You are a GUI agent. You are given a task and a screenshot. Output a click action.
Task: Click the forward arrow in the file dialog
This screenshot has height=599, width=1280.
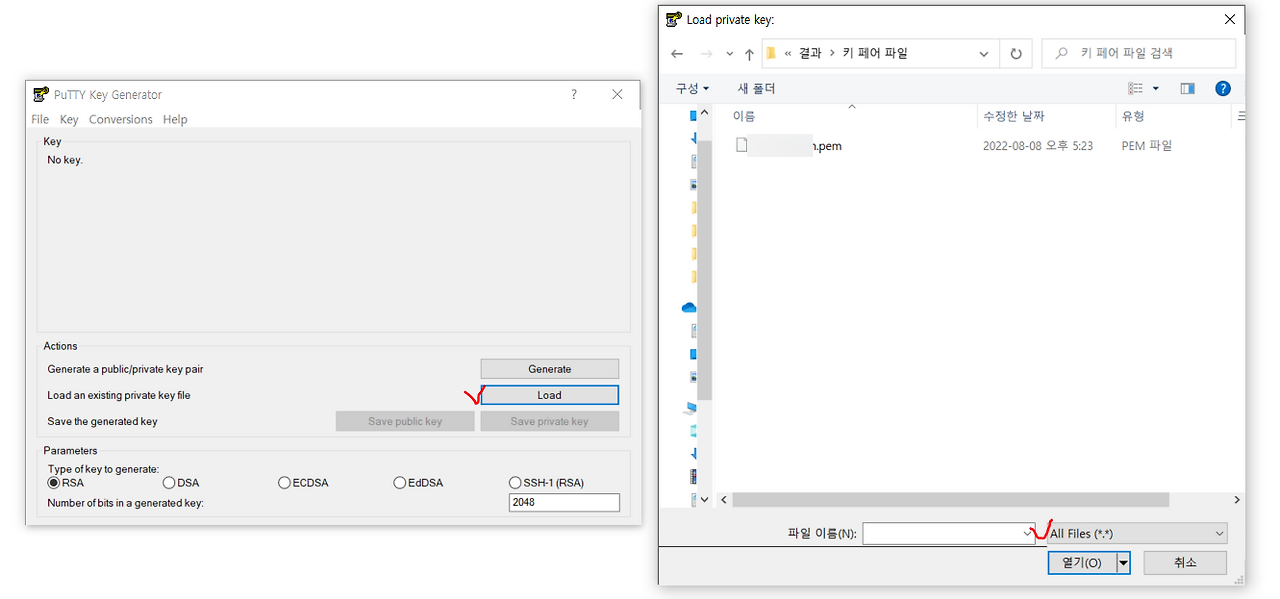(x=707, y=54)
